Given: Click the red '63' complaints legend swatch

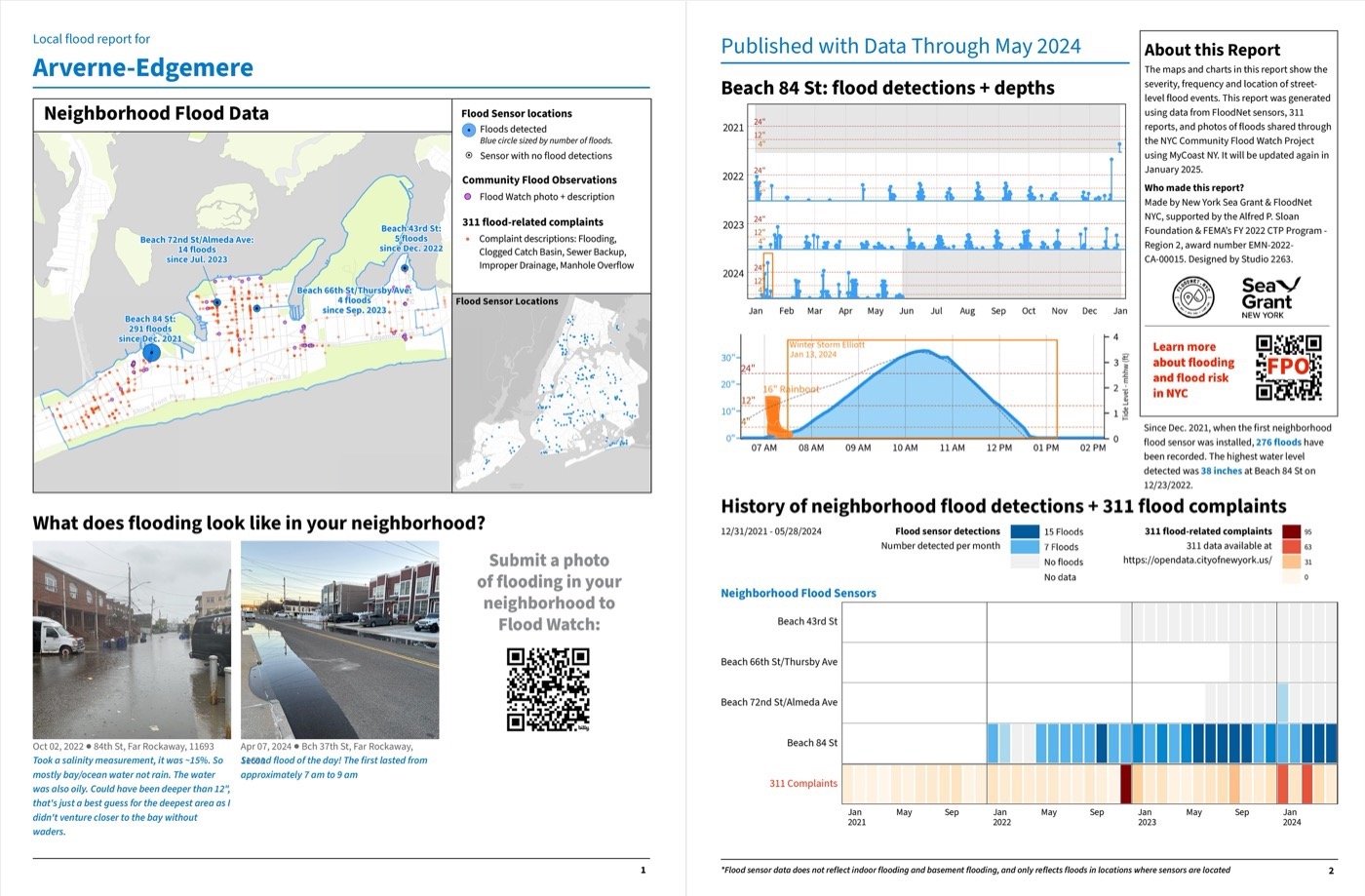Looking at the screenshot, I should click(1291, 547).
